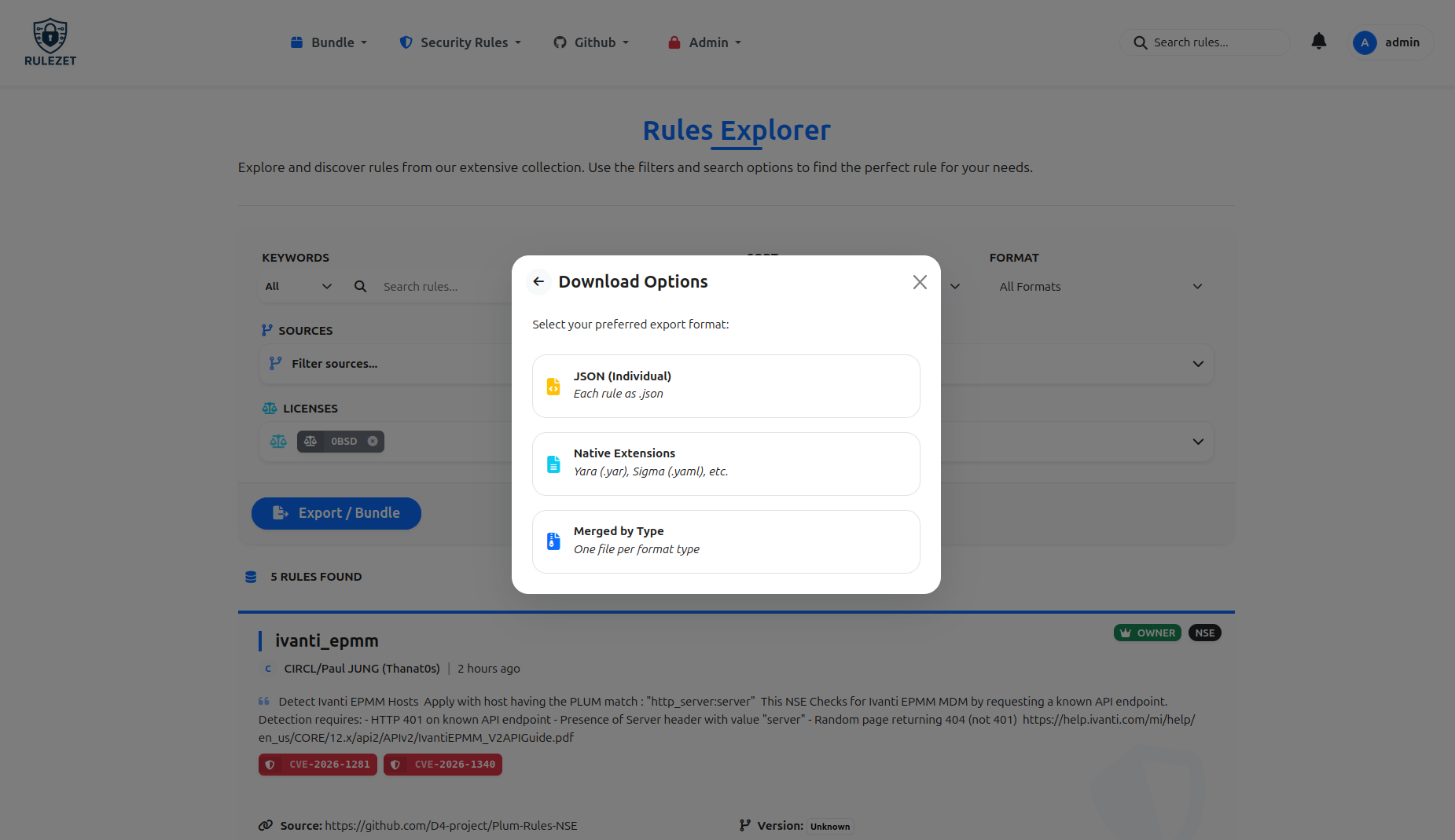The width and height of the screenshot is (1455, 840).
Task: Pick Merged by Type export option
Action: coord(726,541)
